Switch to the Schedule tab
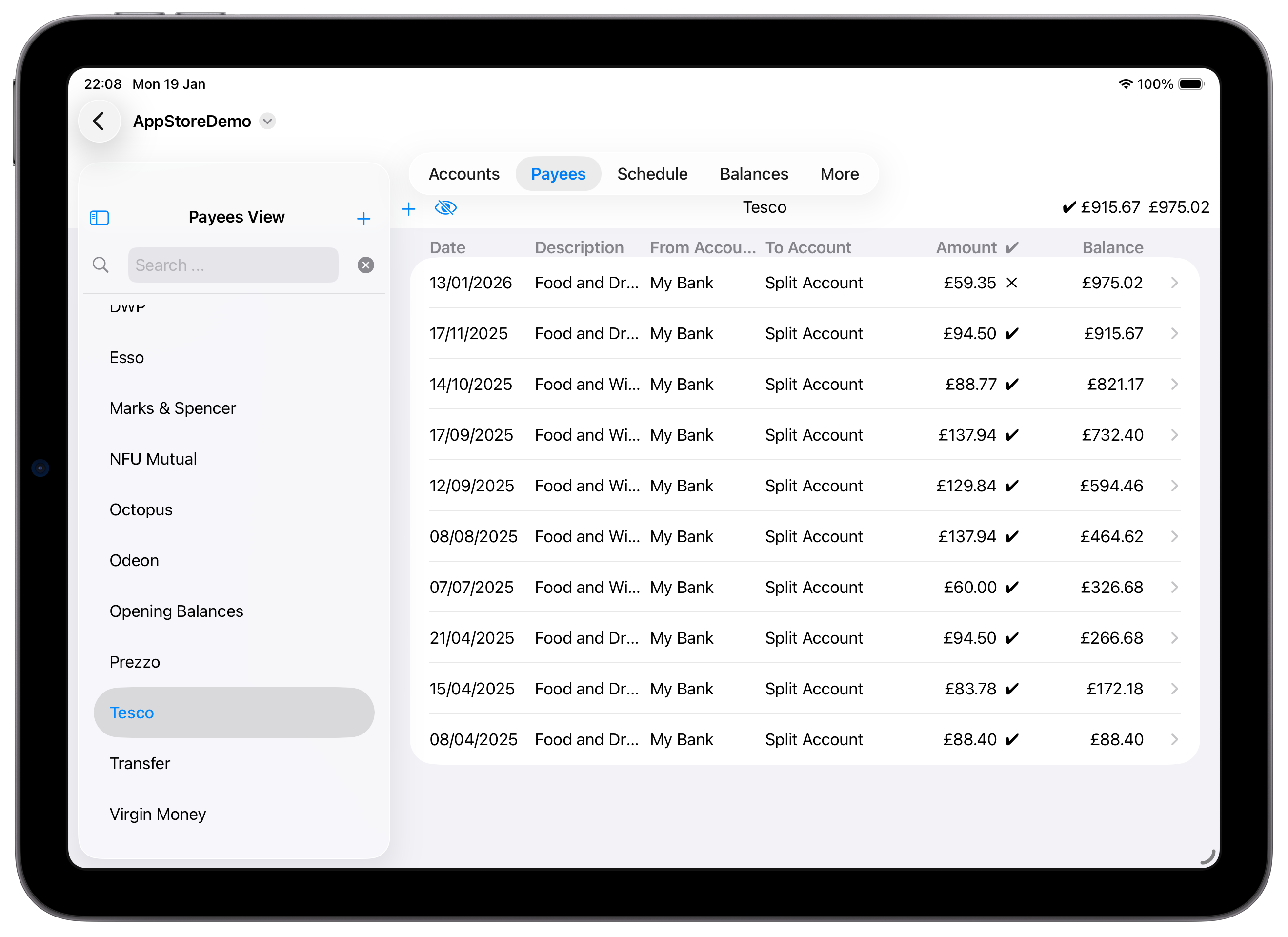Screen dimensions: 1288x937 (x=652, y=174)
